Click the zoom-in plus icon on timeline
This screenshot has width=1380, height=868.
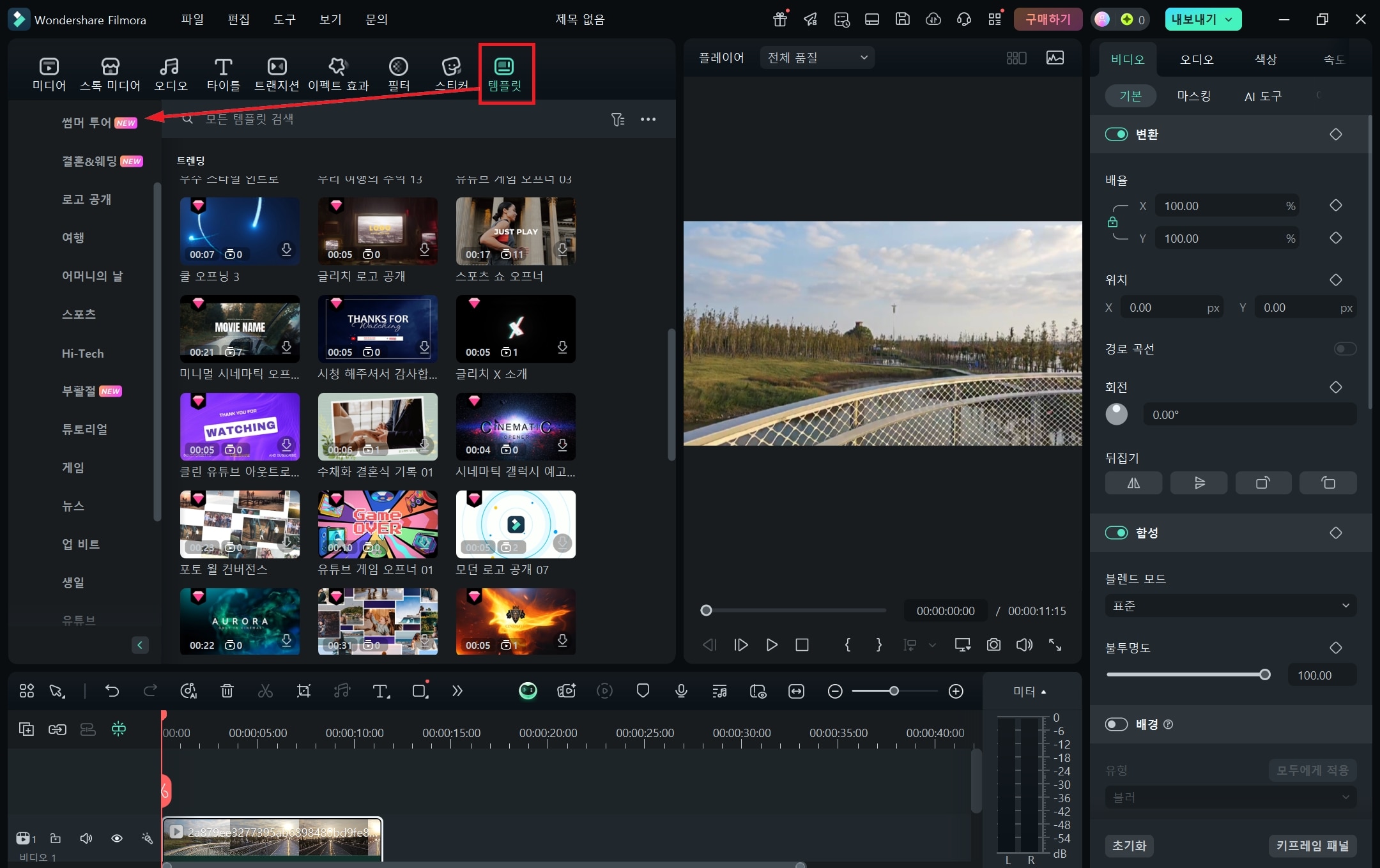point(956,691)
